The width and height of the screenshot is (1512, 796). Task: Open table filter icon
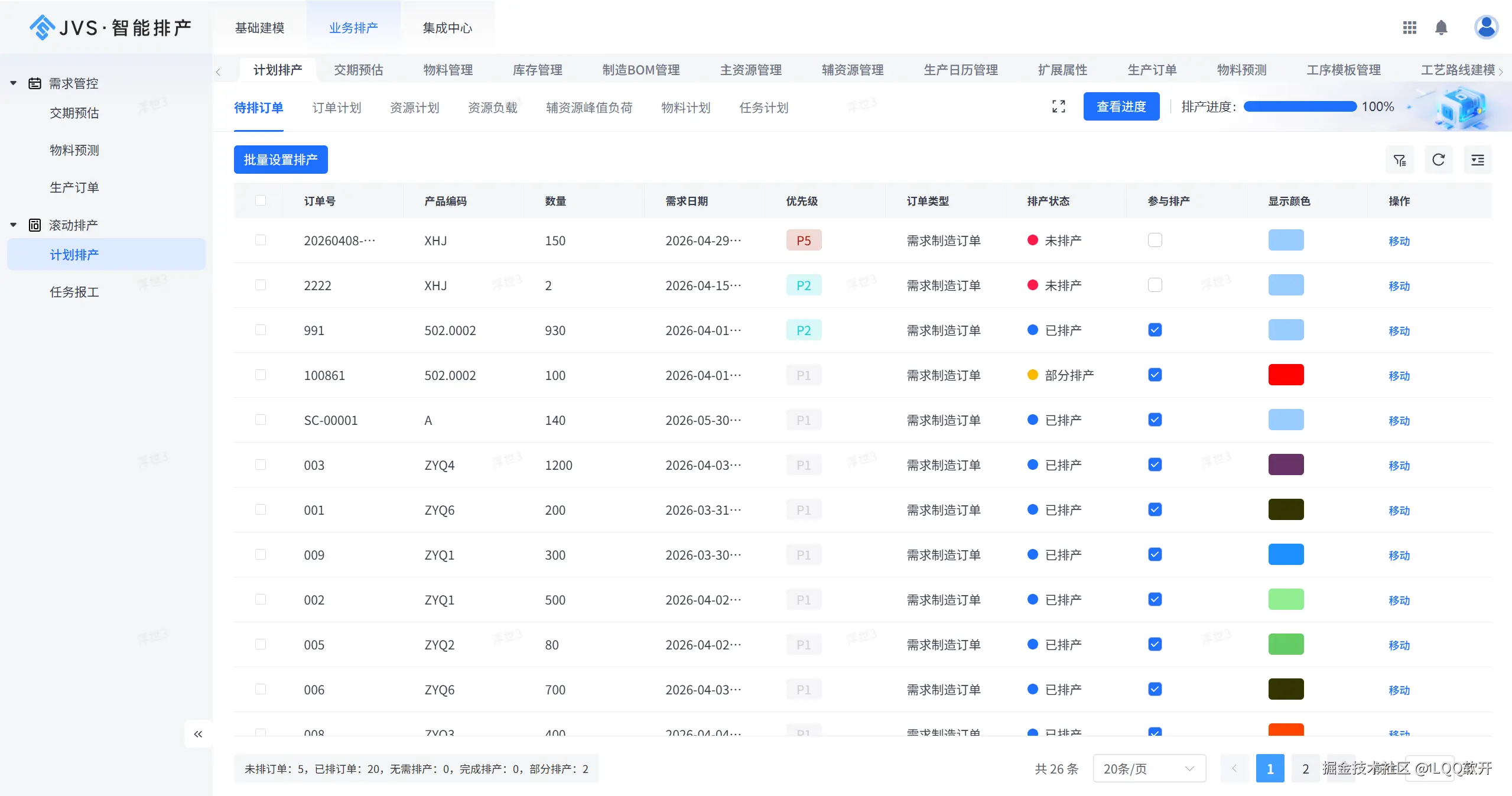1399,160
